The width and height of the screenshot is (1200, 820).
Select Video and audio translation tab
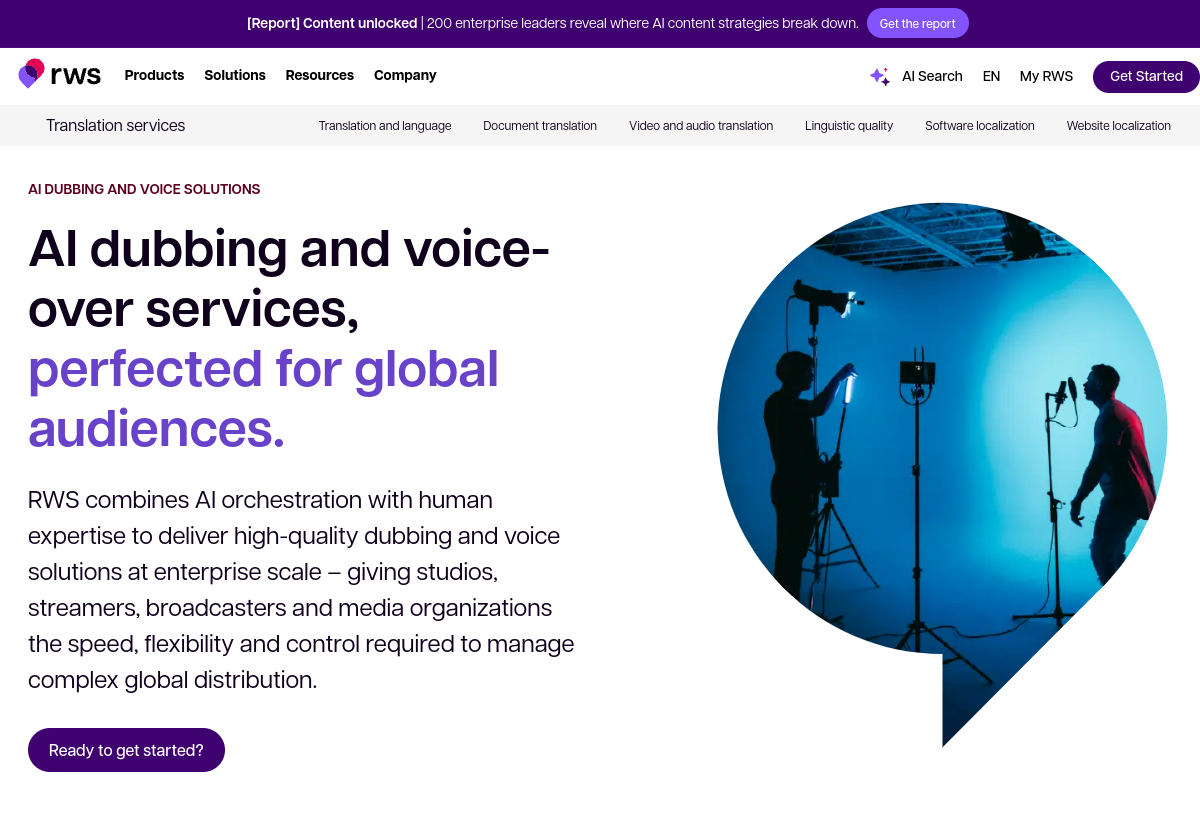tap(701, 126)
